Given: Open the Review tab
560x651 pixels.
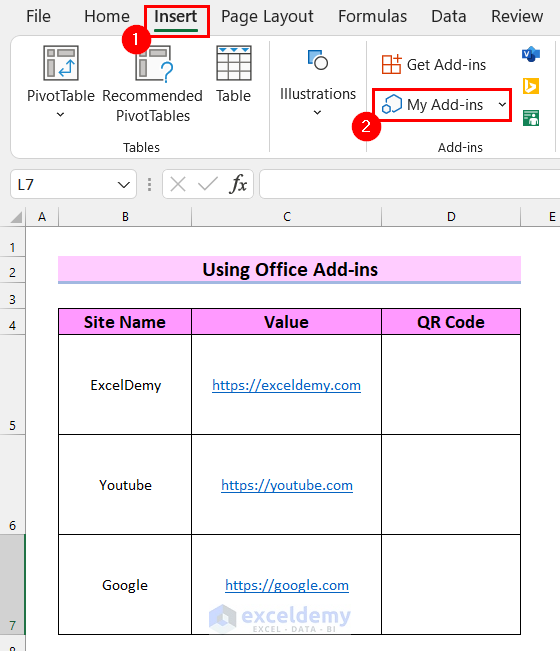Looking at the screenshot, I should pos(517,17).
